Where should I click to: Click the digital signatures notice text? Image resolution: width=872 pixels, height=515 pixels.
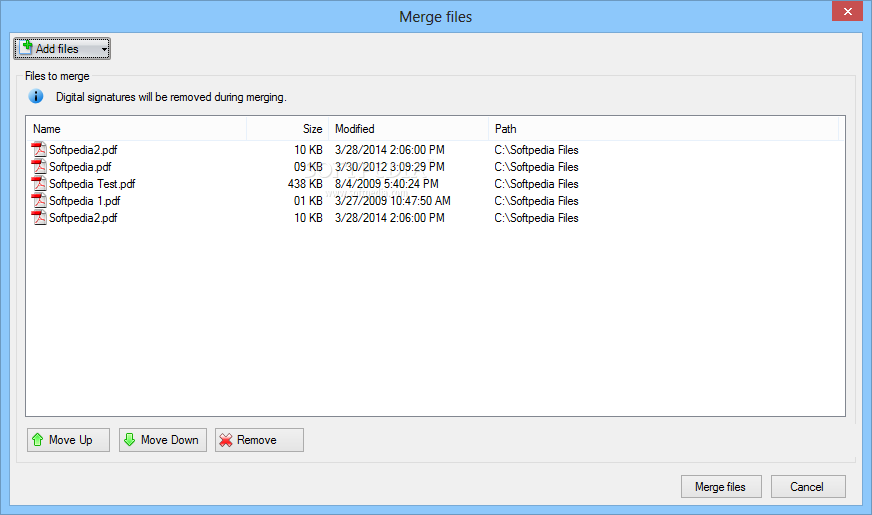click(x=171, y=97)
